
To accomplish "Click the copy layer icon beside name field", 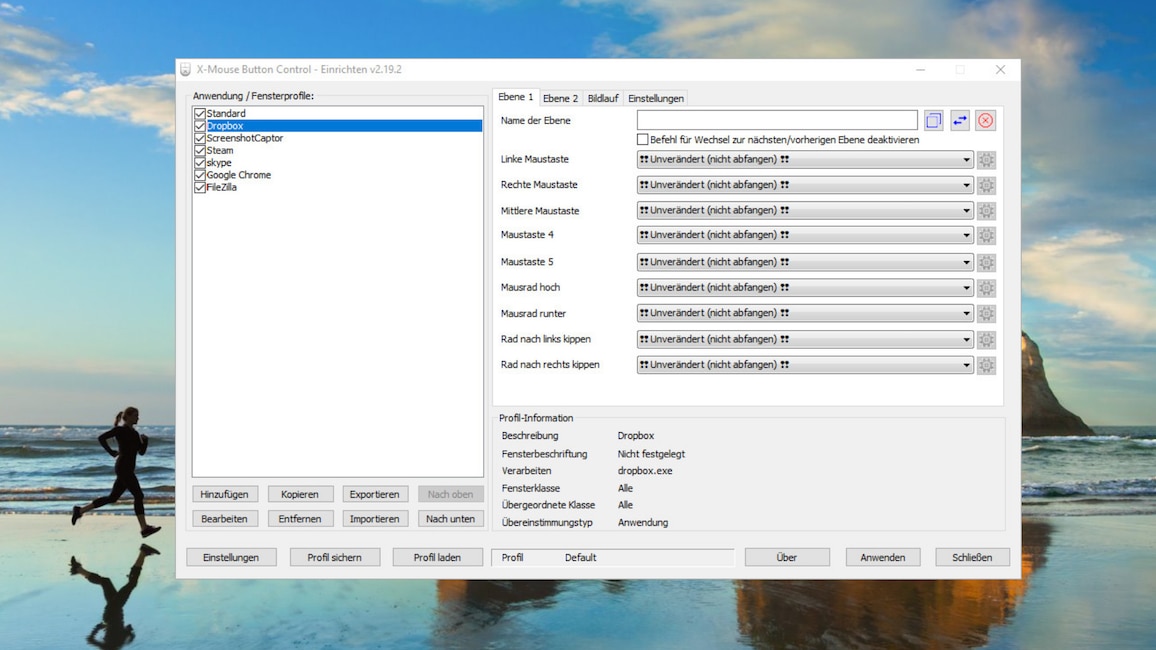I will coord(933,120).
